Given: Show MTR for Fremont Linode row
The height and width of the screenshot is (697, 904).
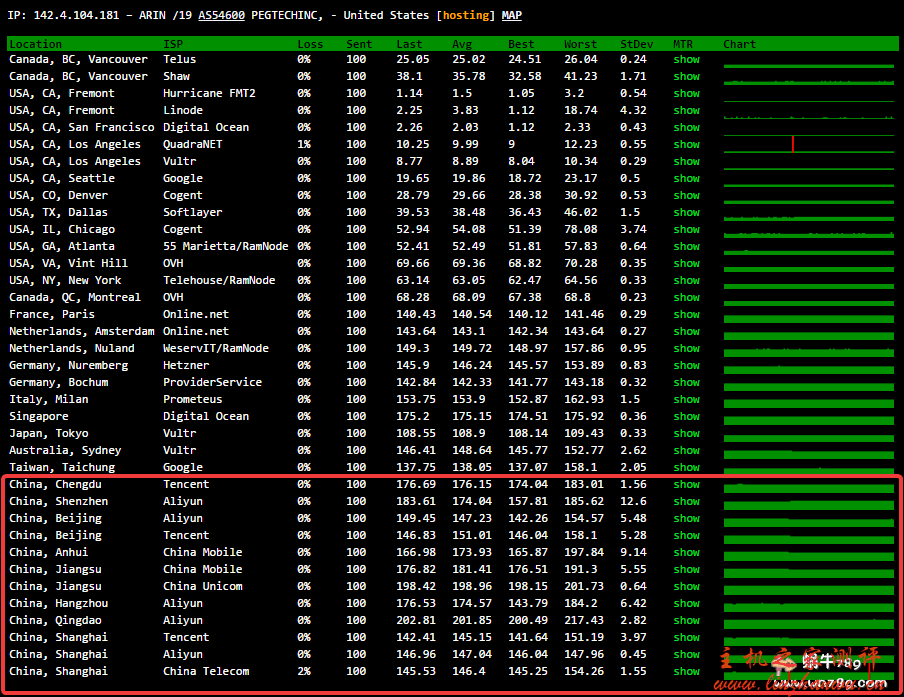Looking at the screenshot, I should (686, 111).
